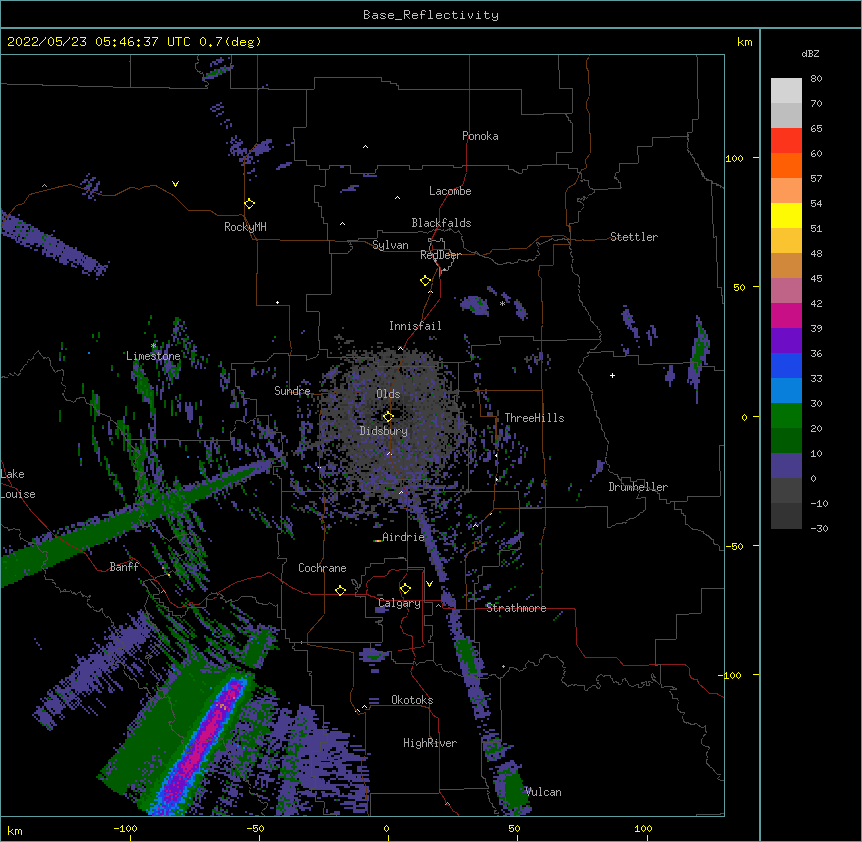The height and width of the screenshot is (842, 862).
Task: Click the -100 tick label on the bottom axis
Action: [x=126, y=828]
